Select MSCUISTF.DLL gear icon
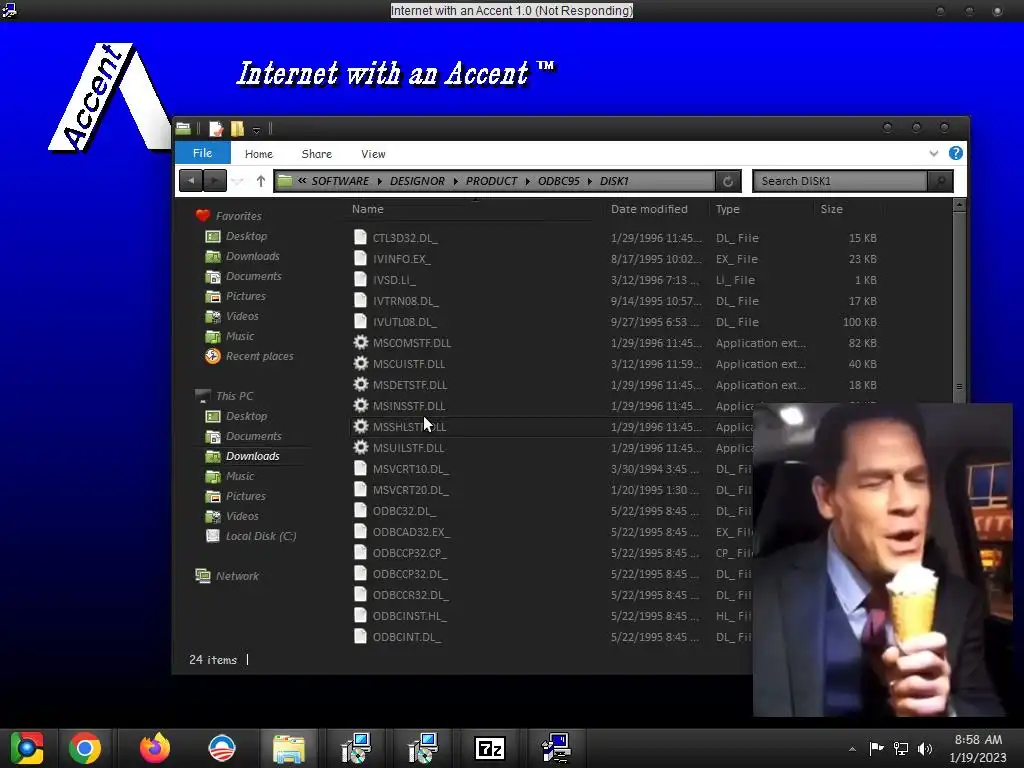 click(x=360, y=363)
